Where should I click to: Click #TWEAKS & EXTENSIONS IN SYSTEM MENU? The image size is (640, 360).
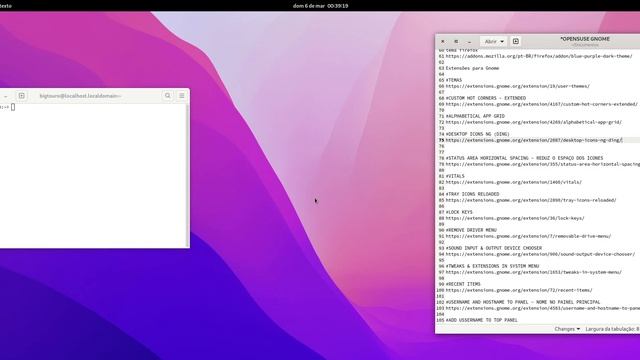click(492, 266)
